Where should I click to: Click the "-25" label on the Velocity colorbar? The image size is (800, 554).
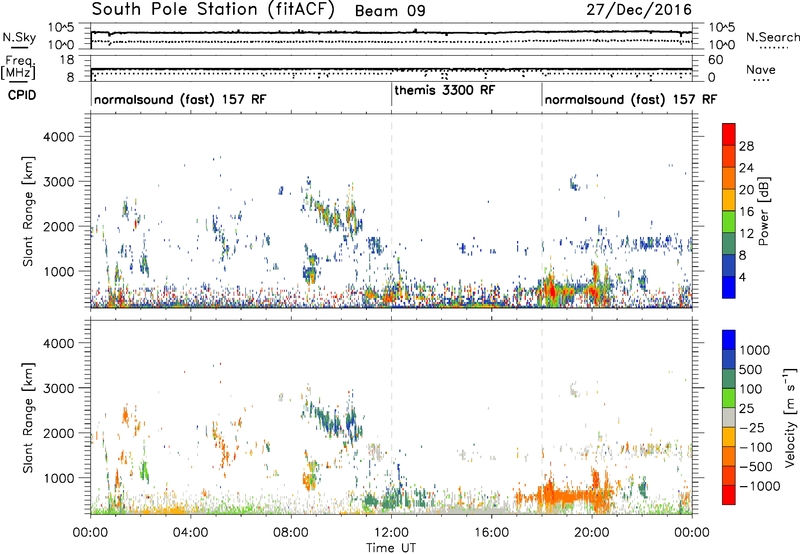pos(752,427)
